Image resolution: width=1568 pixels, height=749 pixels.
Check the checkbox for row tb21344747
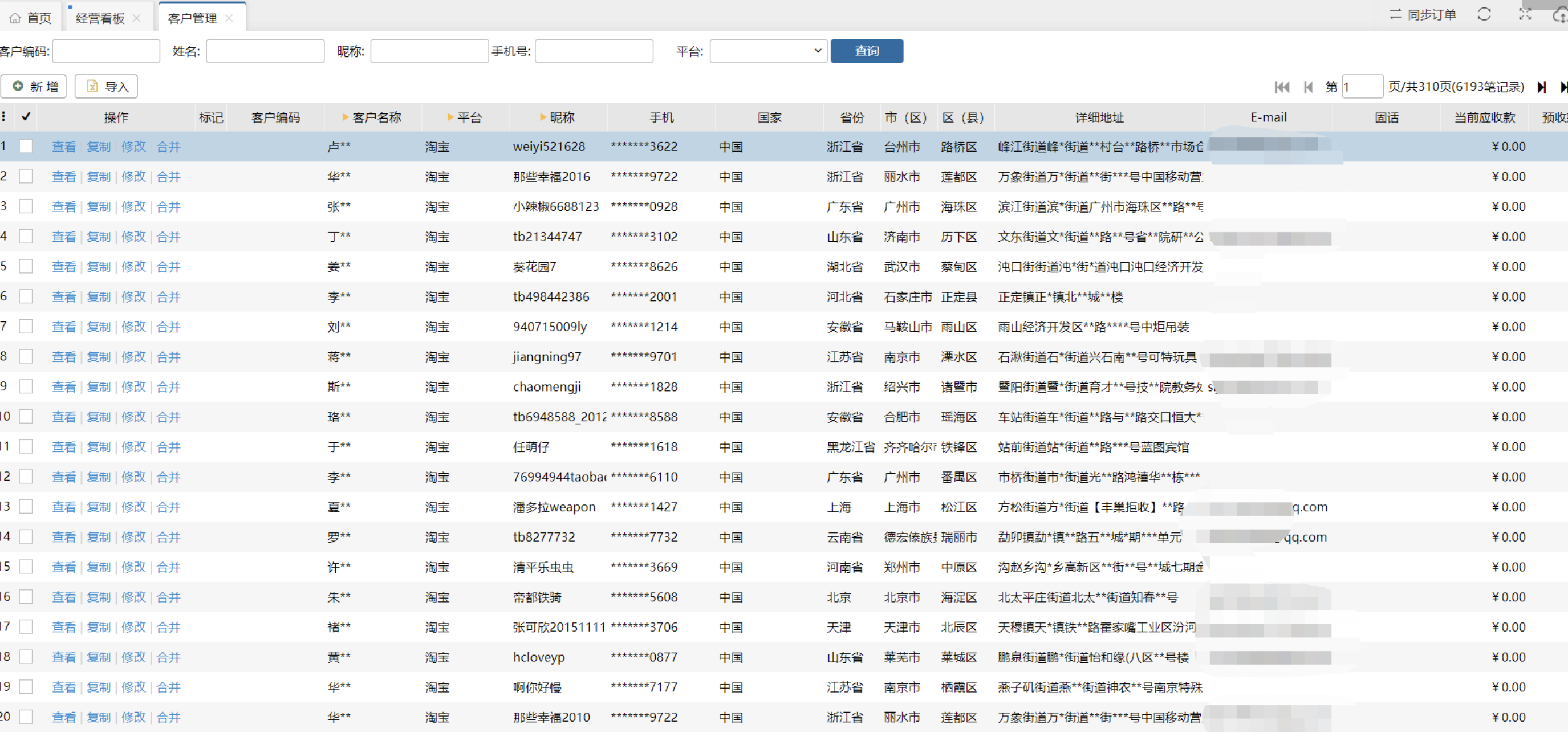pos(26,236)
